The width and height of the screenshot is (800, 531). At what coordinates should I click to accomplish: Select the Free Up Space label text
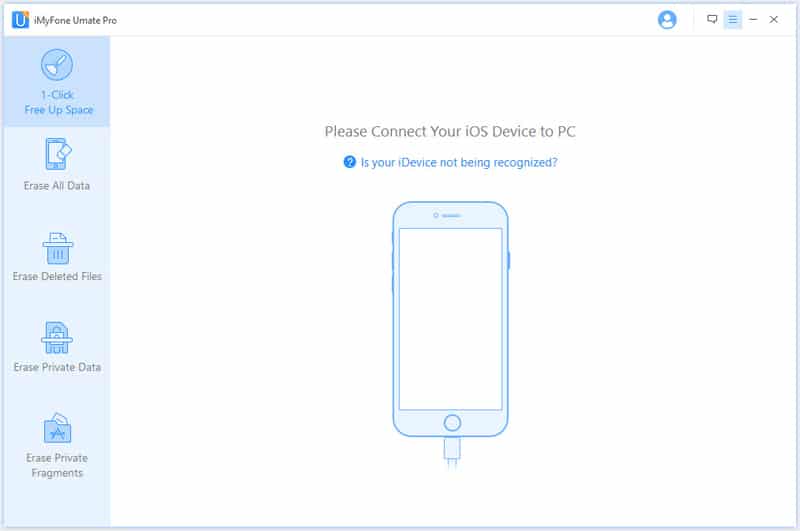59,110
